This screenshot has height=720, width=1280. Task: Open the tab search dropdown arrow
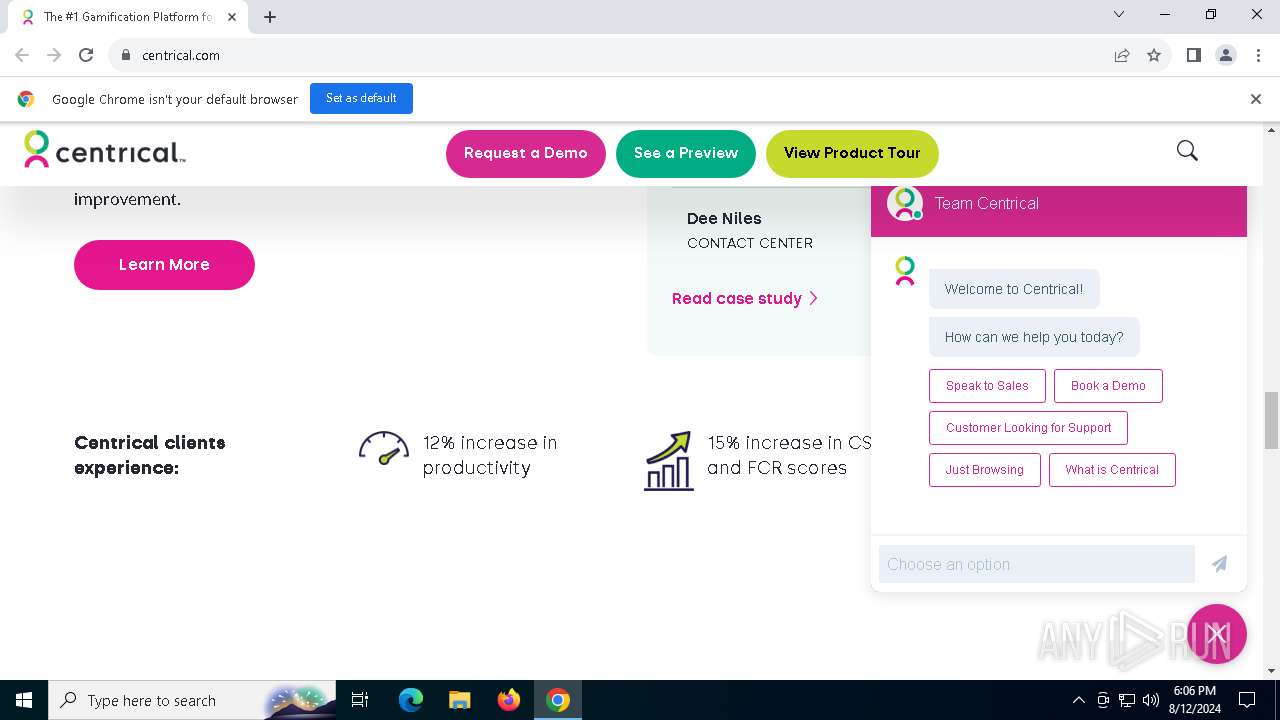[x=1119, y=14]
